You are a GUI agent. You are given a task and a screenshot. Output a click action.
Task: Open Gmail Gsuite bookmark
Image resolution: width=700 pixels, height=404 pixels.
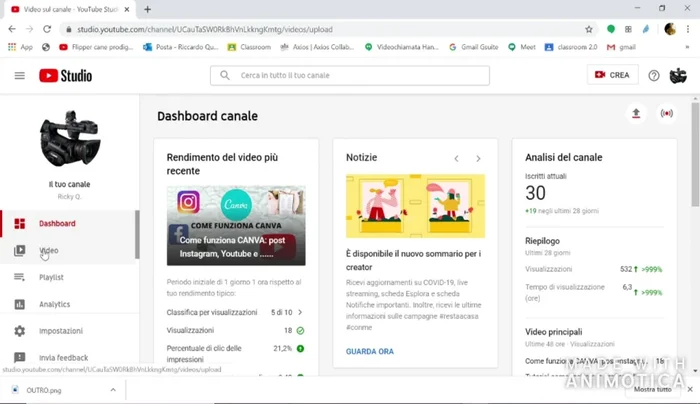coord(474,47)
